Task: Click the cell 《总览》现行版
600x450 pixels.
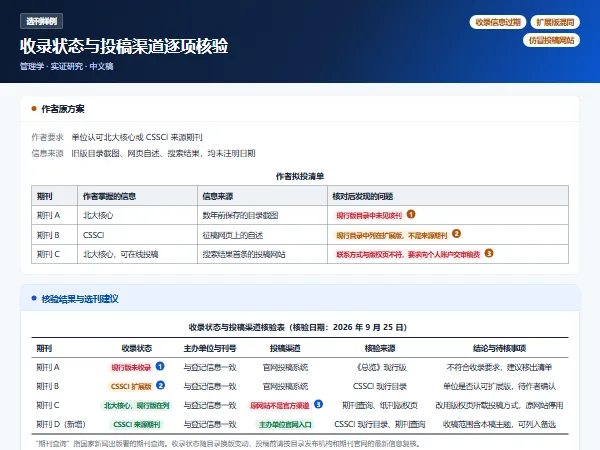Action: click(380, 367)
